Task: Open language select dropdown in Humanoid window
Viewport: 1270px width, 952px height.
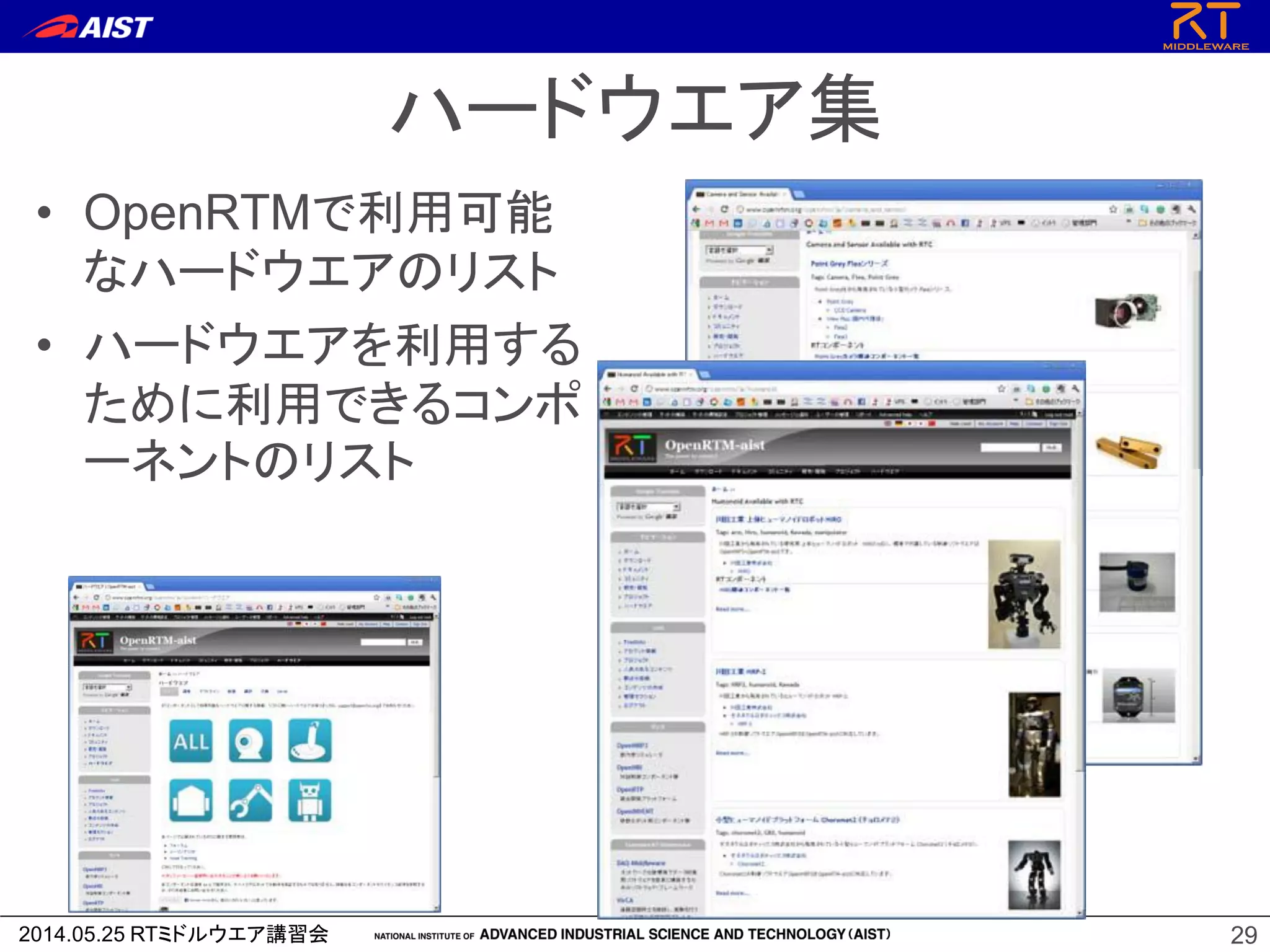Action: tap(649, 506)
